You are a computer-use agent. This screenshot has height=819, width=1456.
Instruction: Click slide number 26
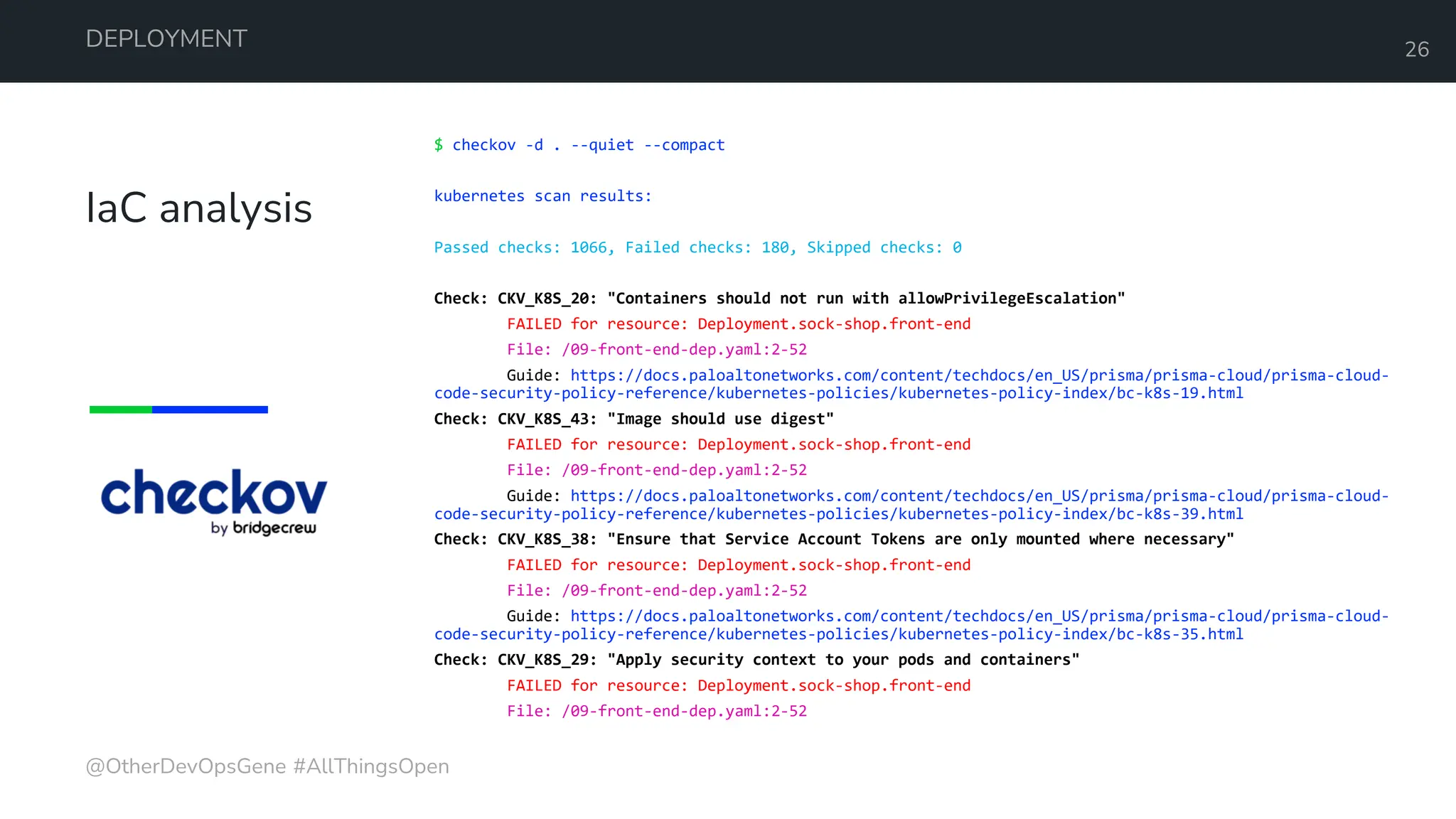[x=1416, y=49]
